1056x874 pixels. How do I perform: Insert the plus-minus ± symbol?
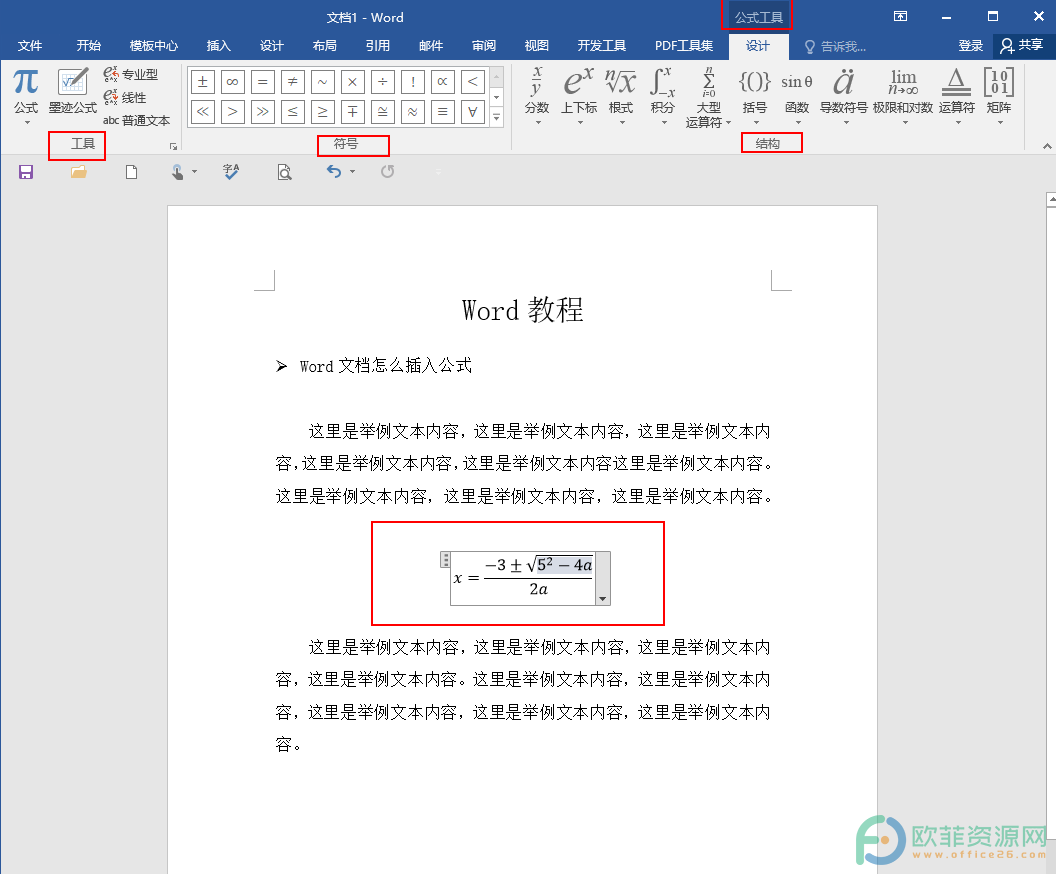pyautogui.click(x=203, y=82)
